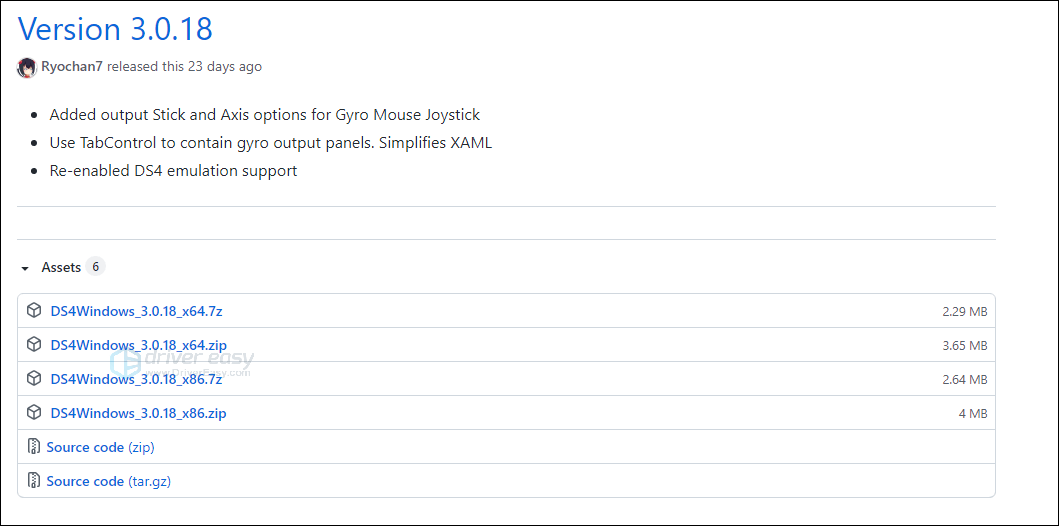This screenshot has width=1059, height=526.
Task: Download DS4Windows_3.0.18_x86.zip
Action: pyautogui.click(x=138, y=413)
